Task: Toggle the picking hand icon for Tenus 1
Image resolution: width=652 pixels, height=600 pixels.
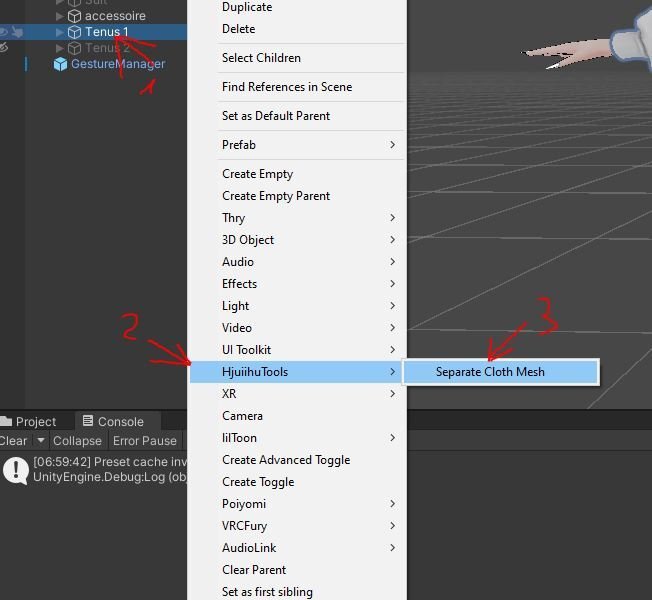Action: (x=17, y=32)
